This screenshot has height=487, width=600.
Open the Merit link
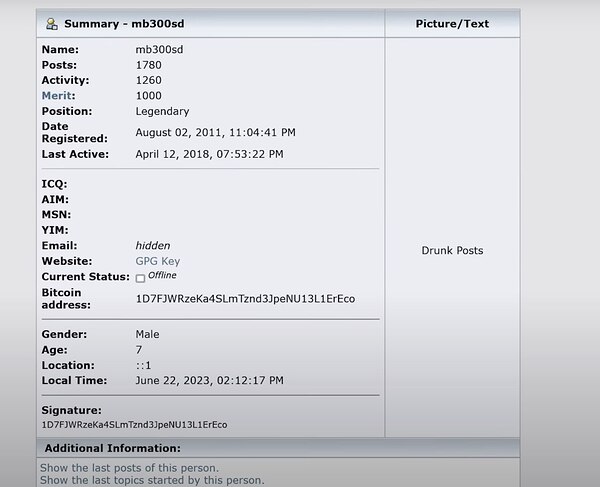57,96
